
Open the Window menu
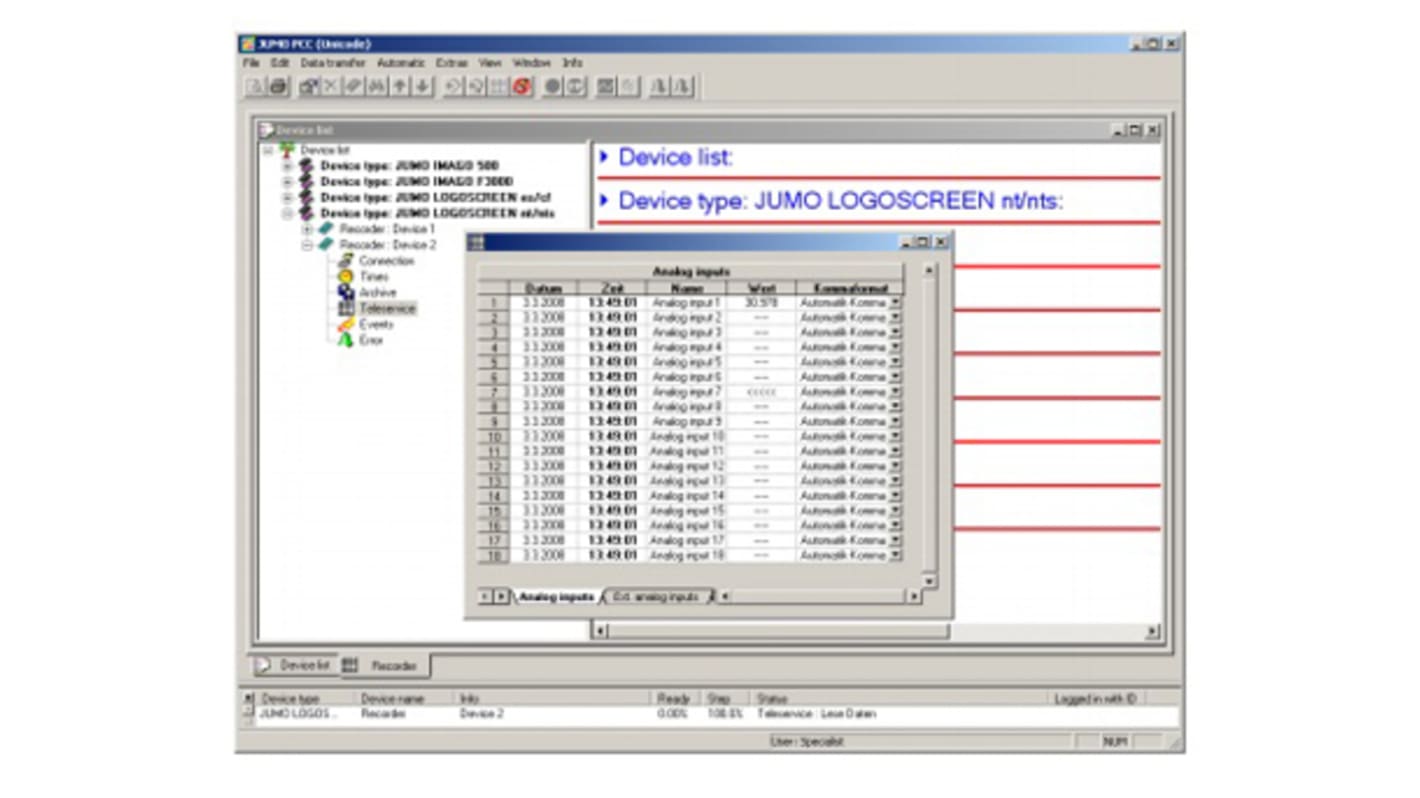[x=531, y=62]
